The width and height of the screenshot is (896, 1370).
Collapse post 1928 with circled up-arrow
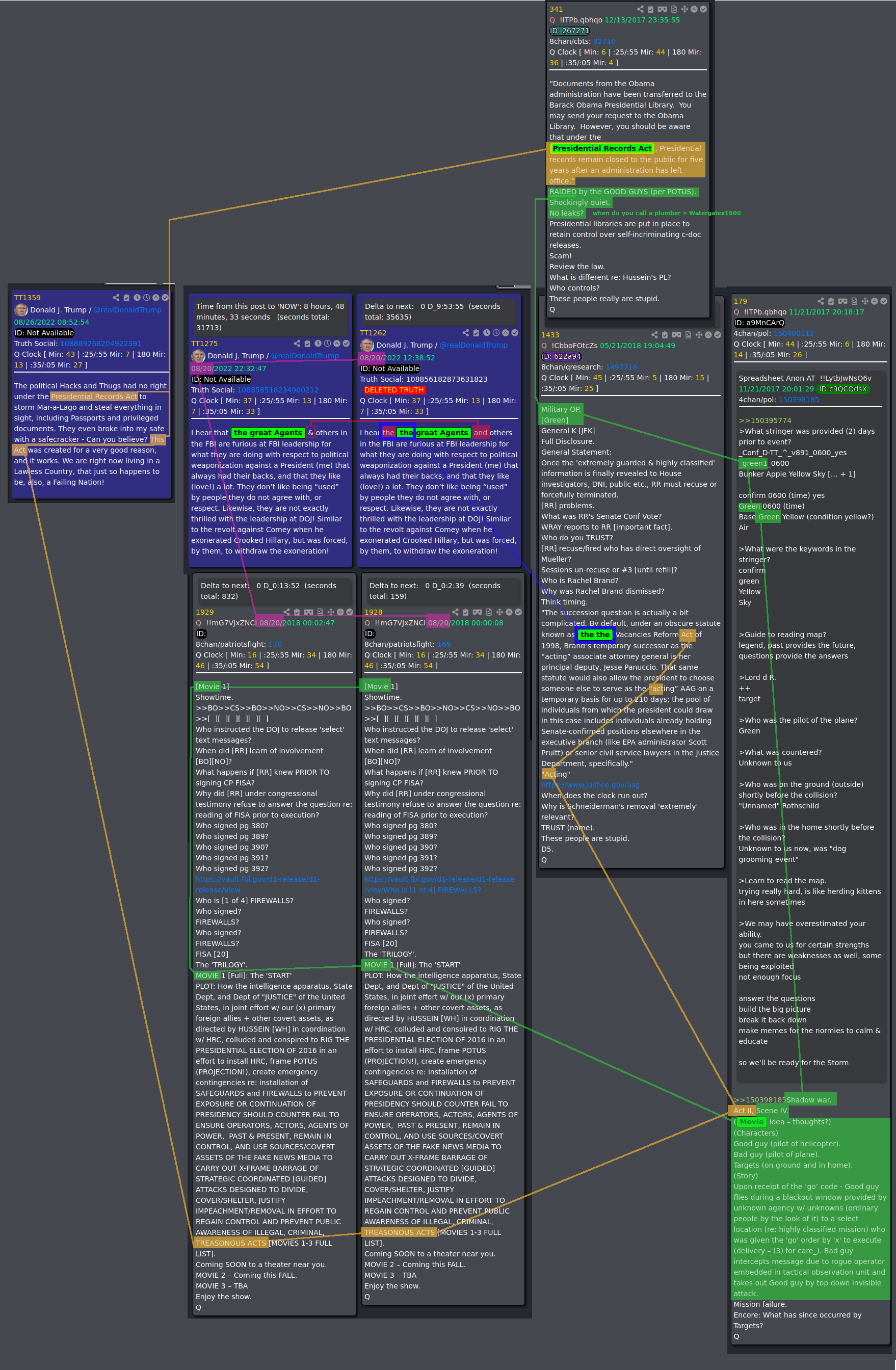(x=509, y=612)
